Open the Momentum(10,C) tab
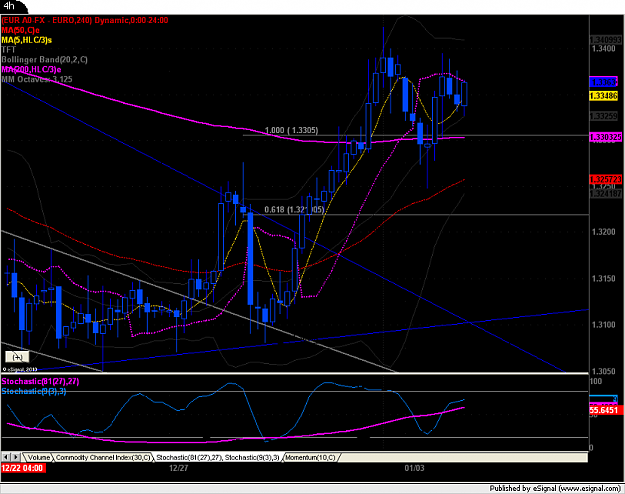Screen dimensions: 625x494 pyautogui.click(x=311, y=457)
